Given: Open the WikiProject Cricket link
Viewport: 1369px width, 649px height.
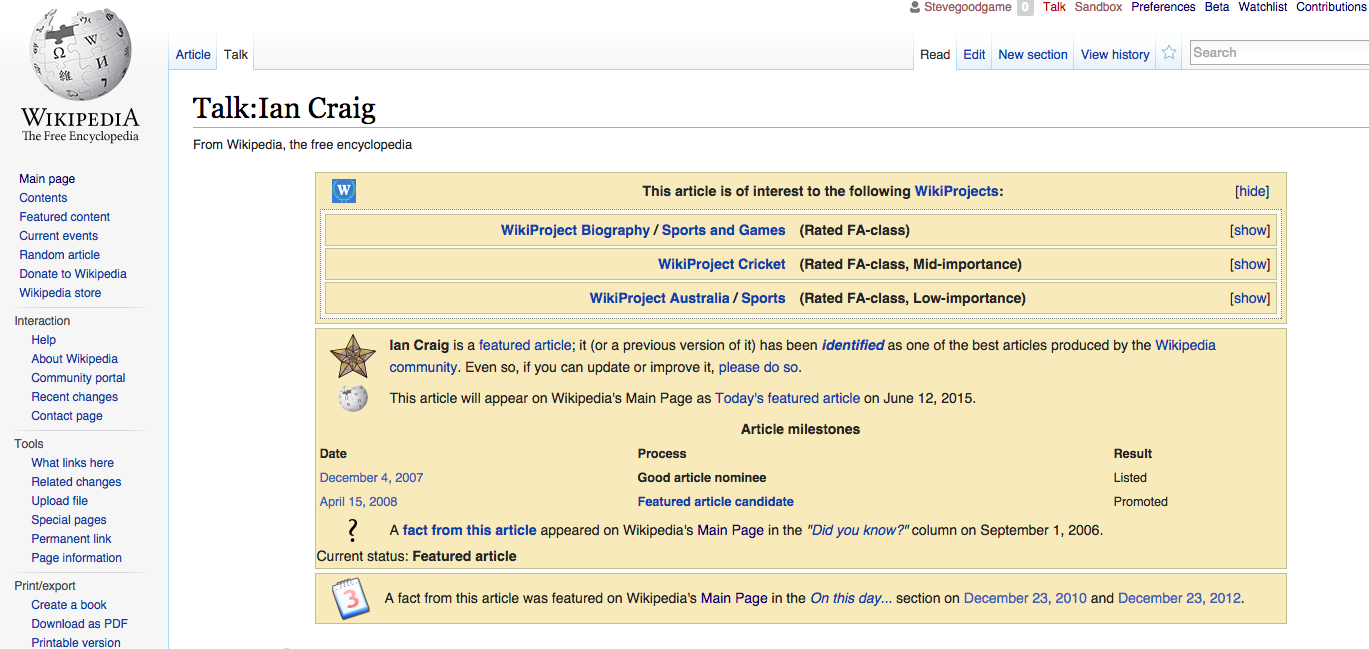Looking at the screenshot, I should point(722,264).
